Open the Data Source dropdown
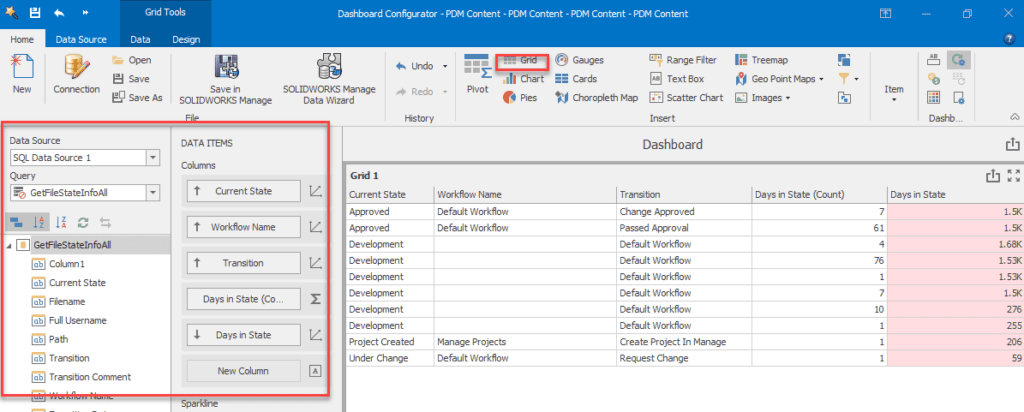This screenshot has width=1024, height=412. coord(152,158)
